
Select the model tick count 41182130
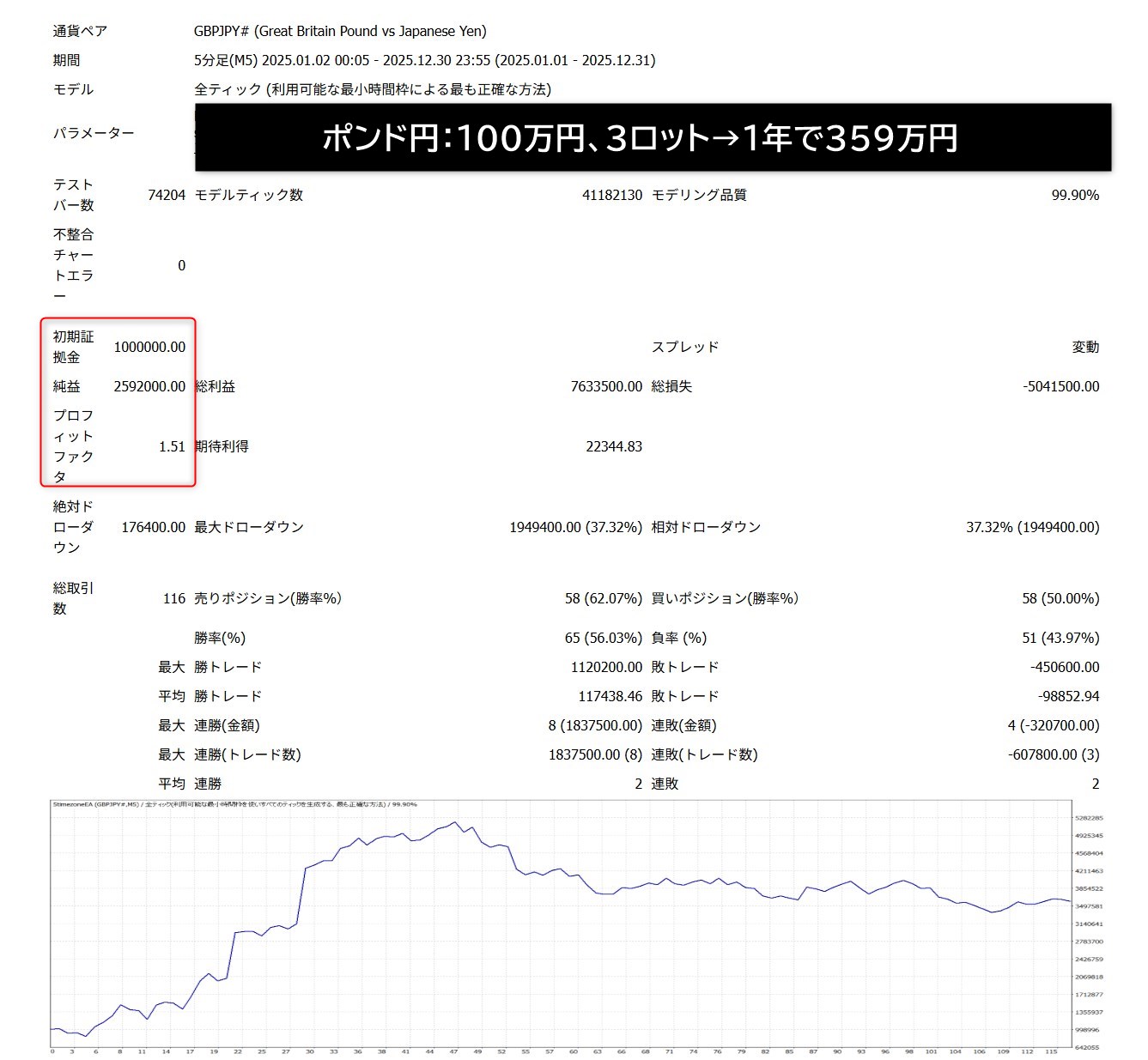pyautogui.click(x=611, y=195)
